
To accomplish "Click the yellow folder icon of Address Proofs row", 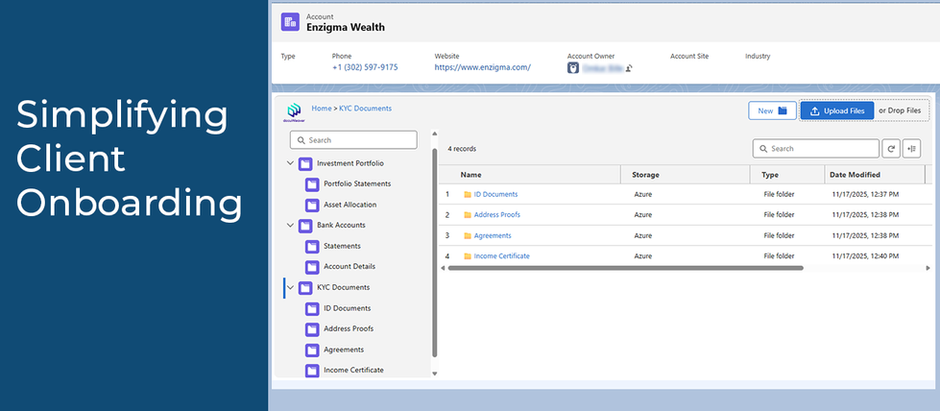I will [468, 215].
